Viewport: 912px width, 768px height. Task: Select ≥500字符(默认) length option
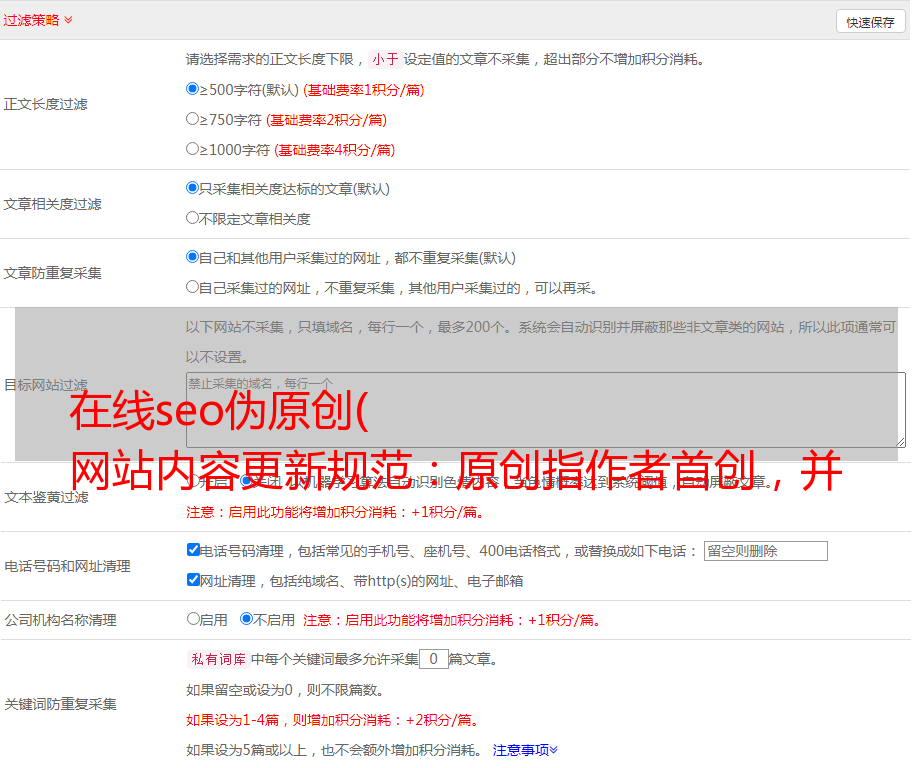tap(192, 89)
